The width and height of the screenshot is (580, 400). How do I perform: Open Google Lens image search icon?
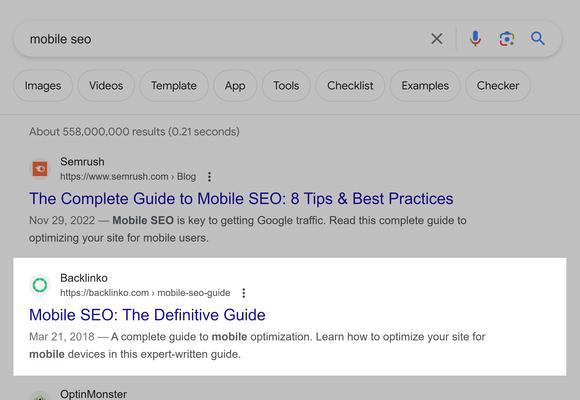506,39
